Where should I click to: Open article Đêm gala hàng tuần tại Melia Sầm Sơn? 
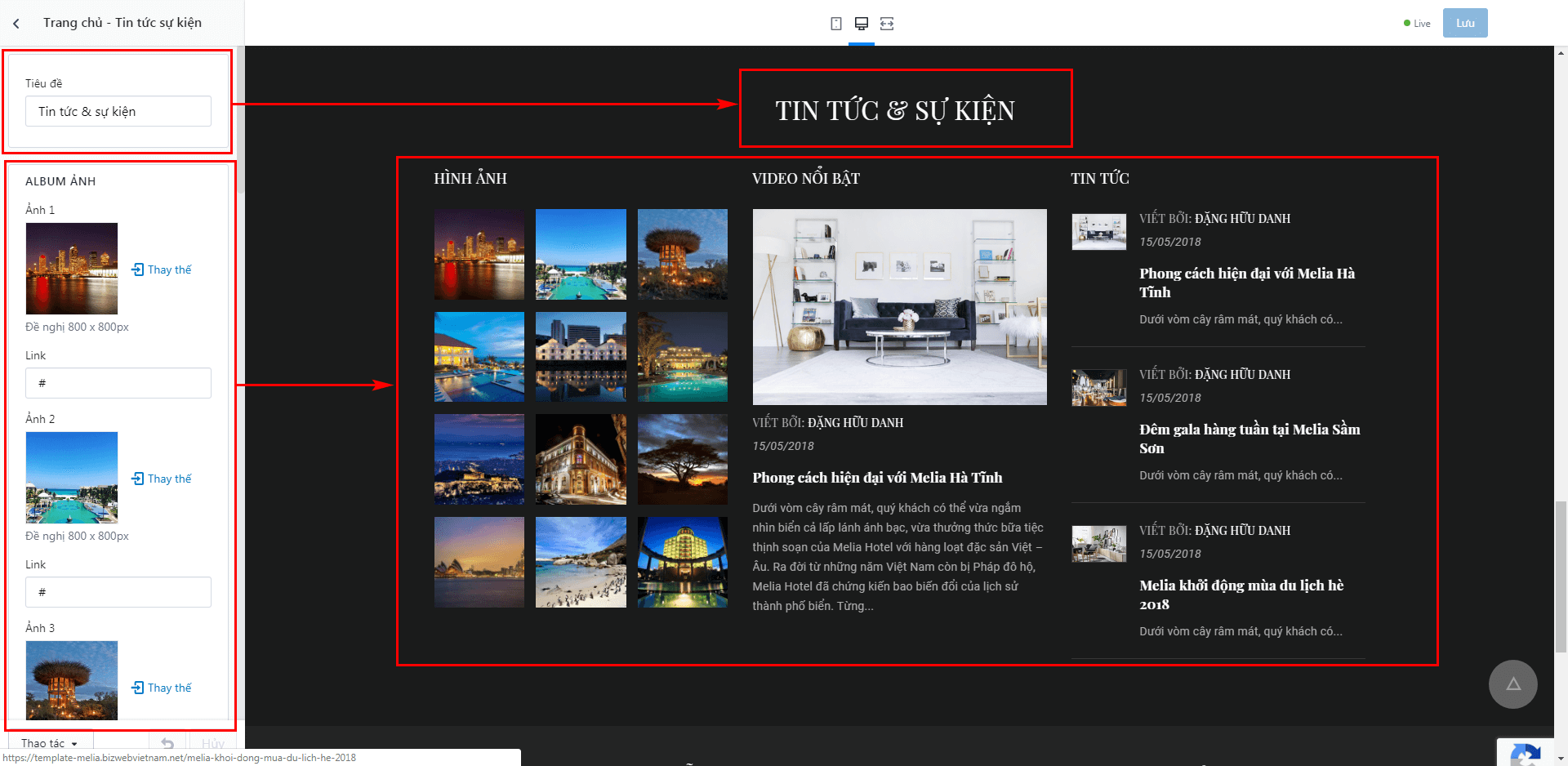pyautogui.click(x=1249, y=439)
